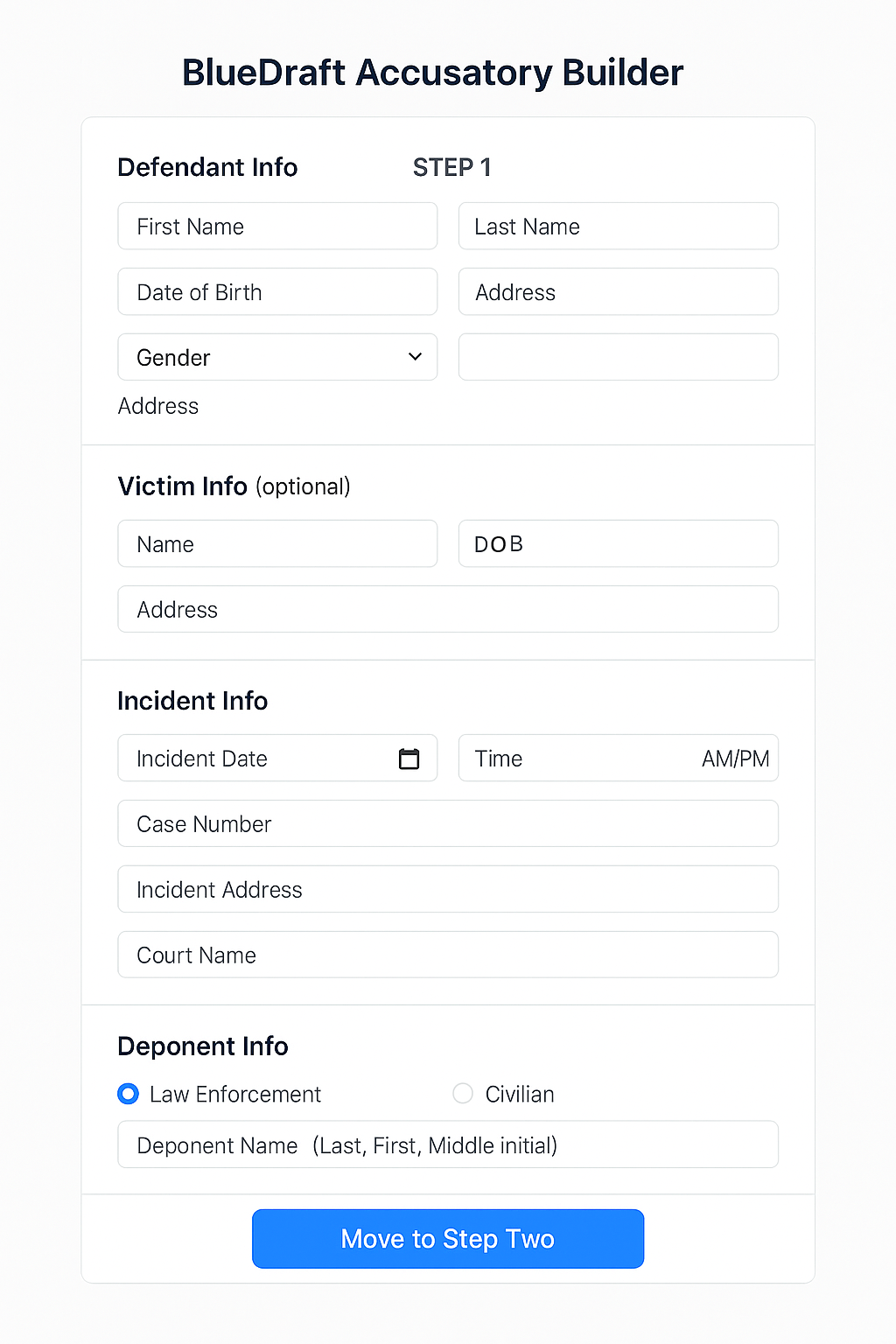
Task: Click the AM/PM selector in Time field
Action: [x=735, y=759]
